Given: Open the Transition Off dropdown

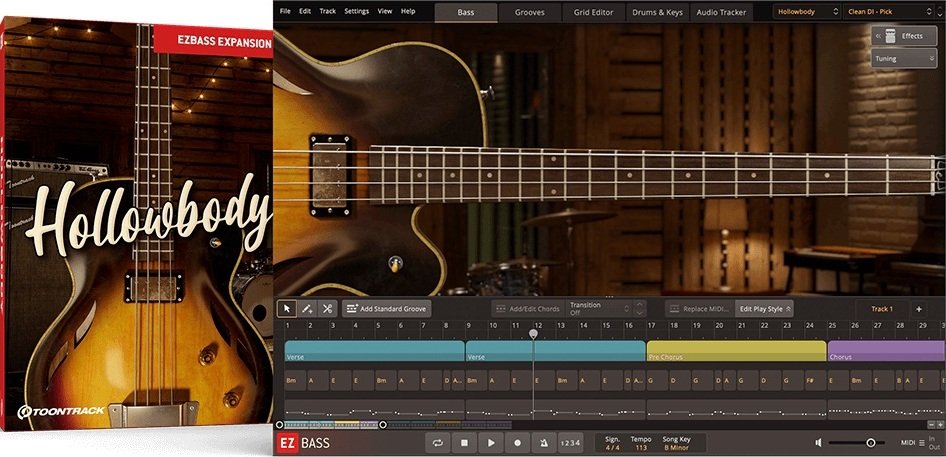Looking at the screenshot, I should tap(600, 308).
